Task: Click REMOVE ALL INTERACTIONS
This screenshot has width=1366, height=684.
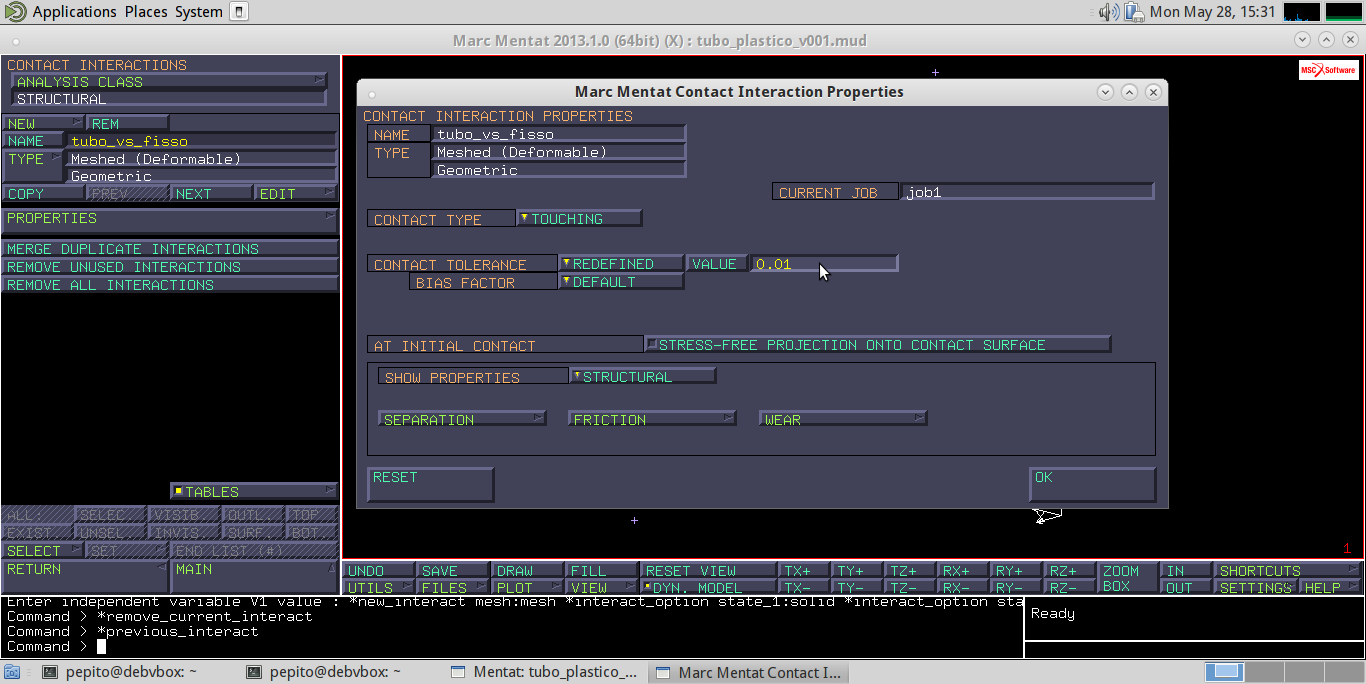Action: click(x=170, y=284)
